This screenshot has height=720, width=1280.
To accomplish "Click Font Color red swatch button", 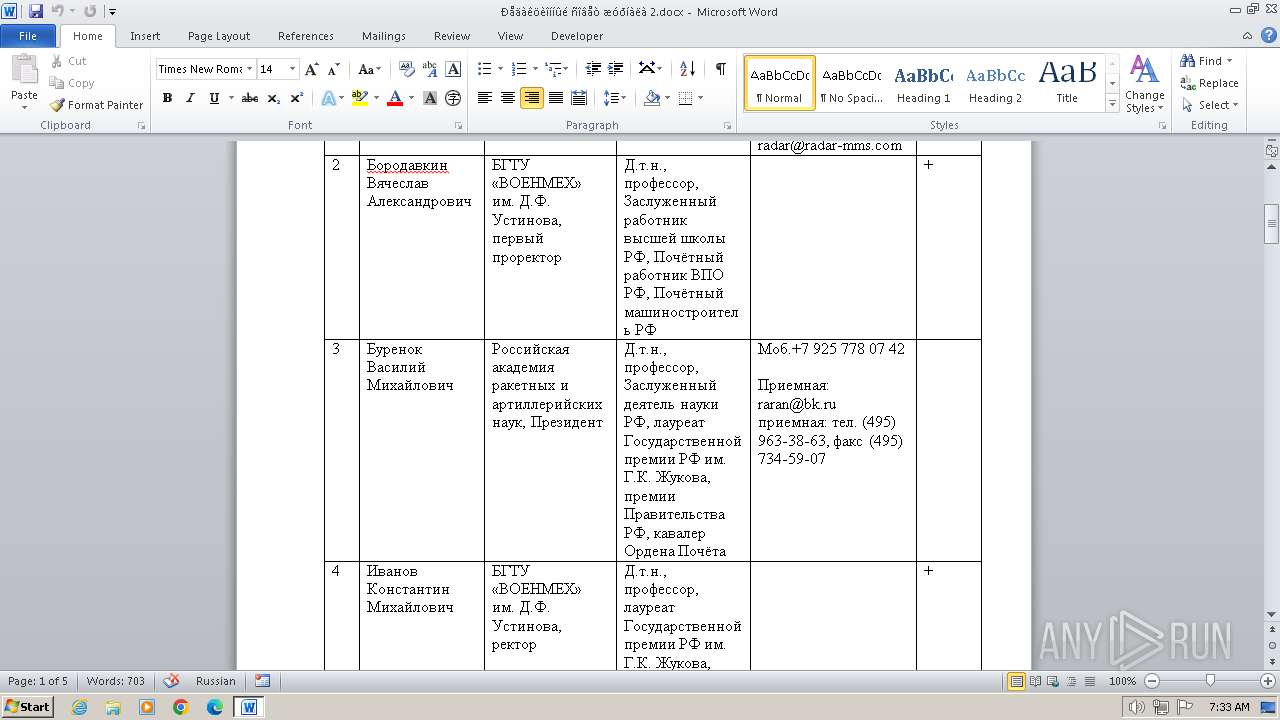I will coord(395,98).
